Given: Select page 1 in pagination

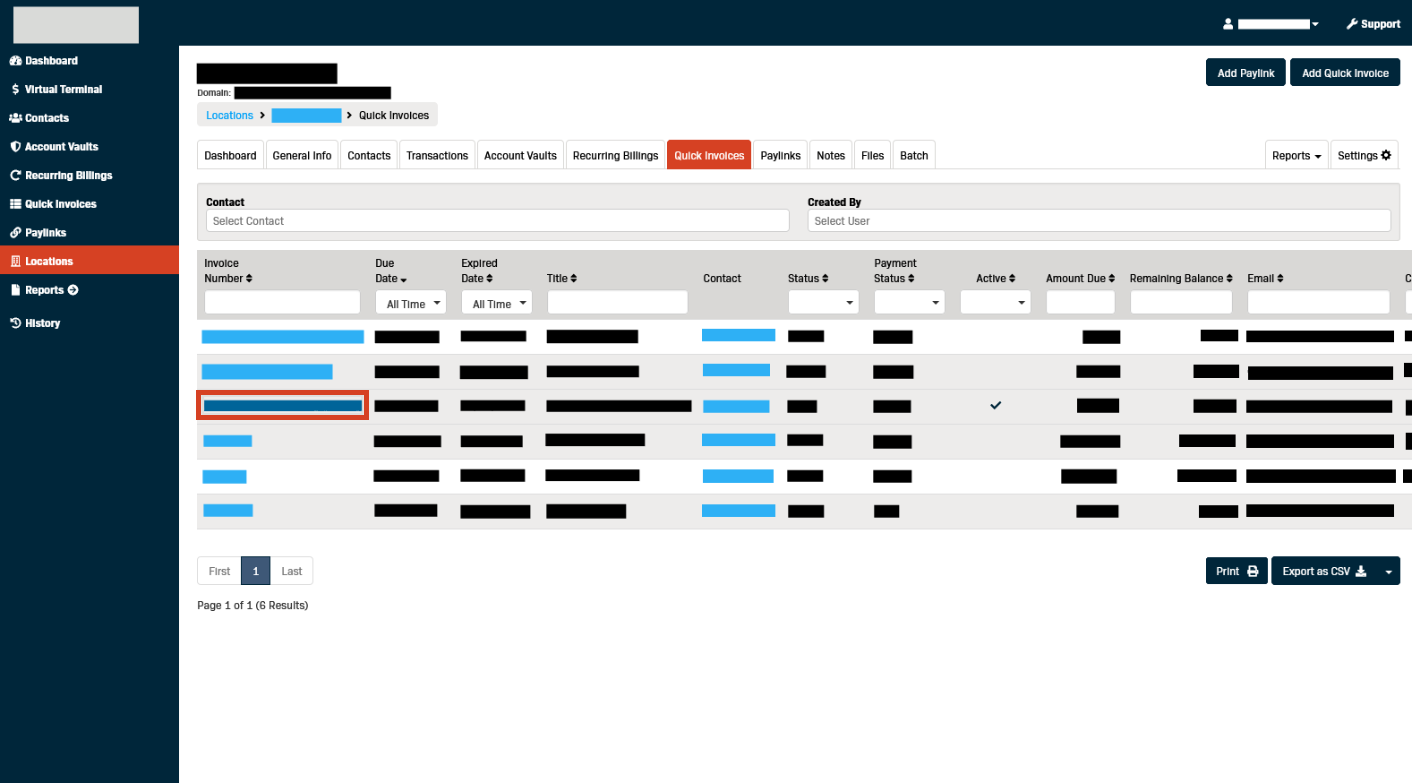Looking at the screenshot, I should coord(256,571).
